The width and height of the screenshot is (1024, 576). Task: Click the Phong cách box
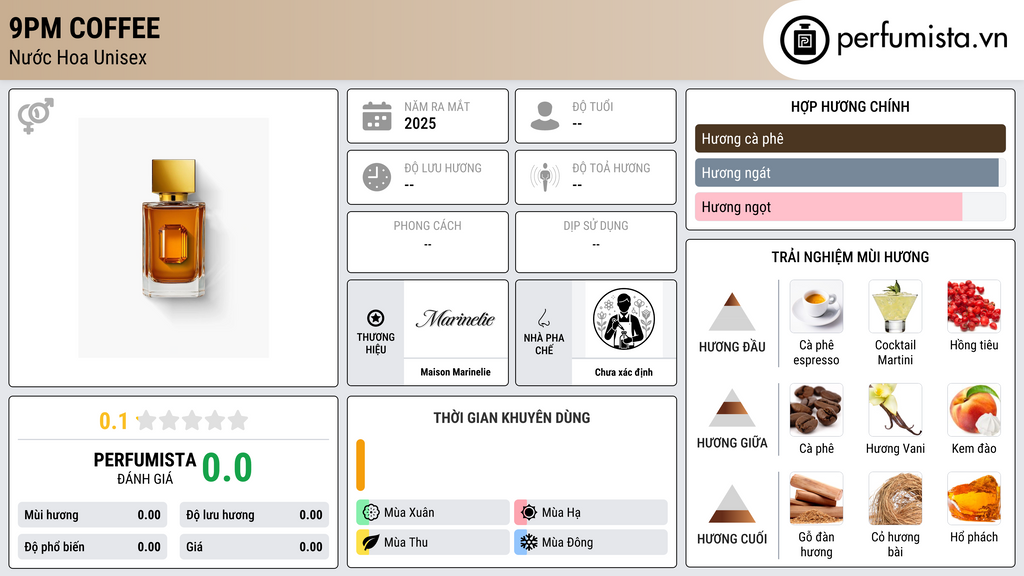[428, 242]
